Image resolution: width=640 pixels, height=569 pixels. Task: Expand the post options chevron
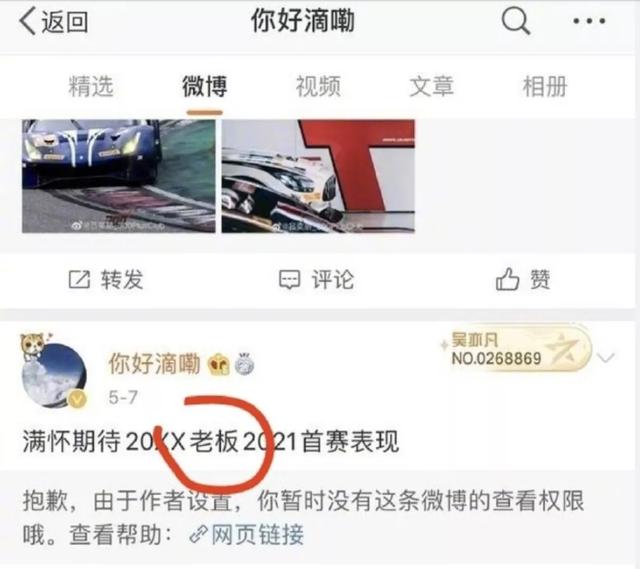(605, 358)
